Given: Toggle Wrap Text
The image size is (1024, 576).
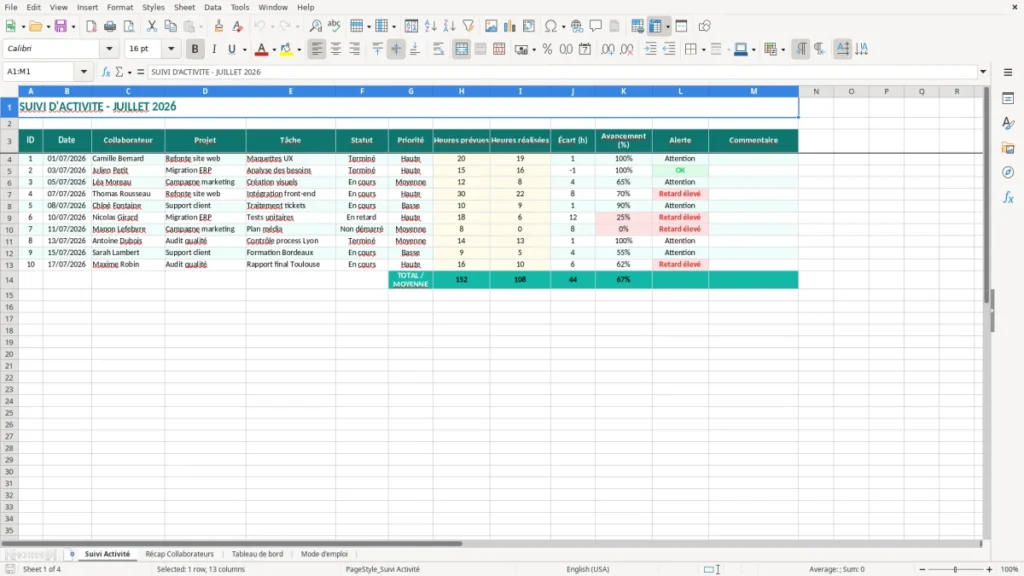Looking at the screenshot, I should (439, 49).
